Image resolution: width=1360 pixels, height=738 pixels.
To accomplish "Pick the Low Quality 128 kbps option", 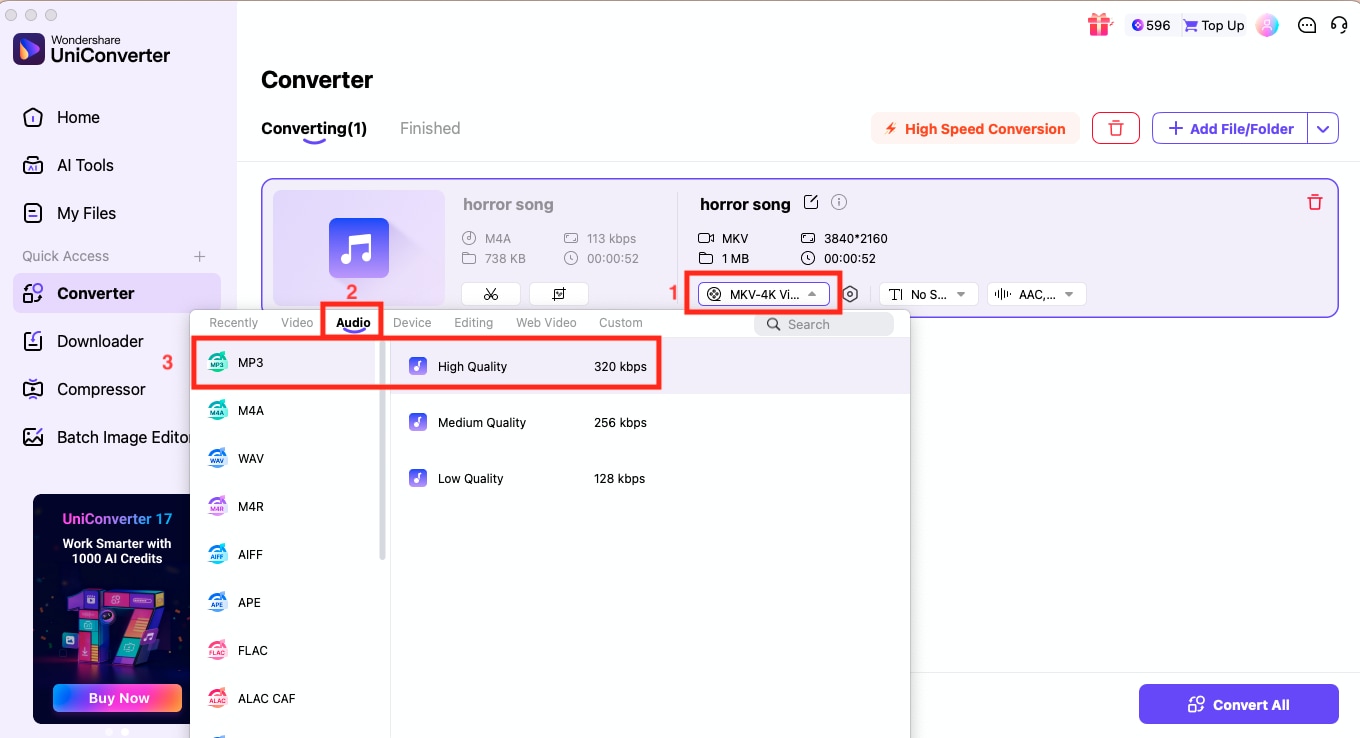I will 530,478.
